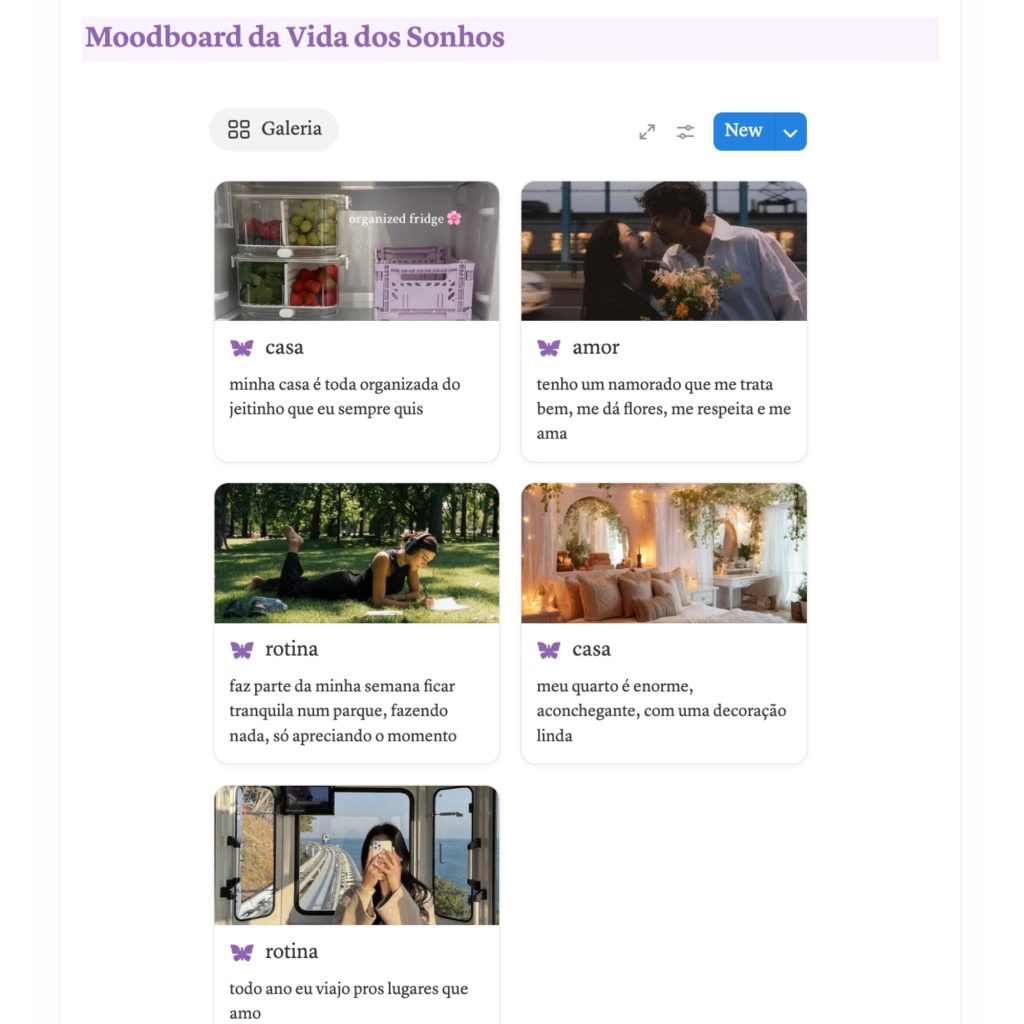This screenshot has width=1024, height=1024.
Task: Open the park rotina card title
Action: 291,649
